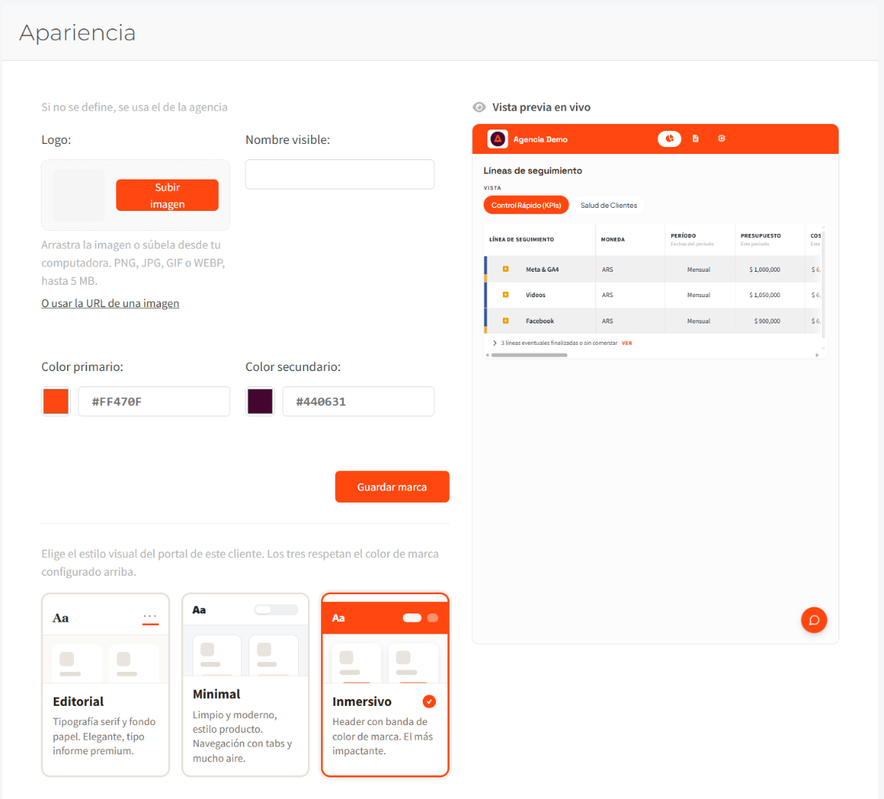
Task: Click the VER link in preview table
Action: (x=627, y=343)
